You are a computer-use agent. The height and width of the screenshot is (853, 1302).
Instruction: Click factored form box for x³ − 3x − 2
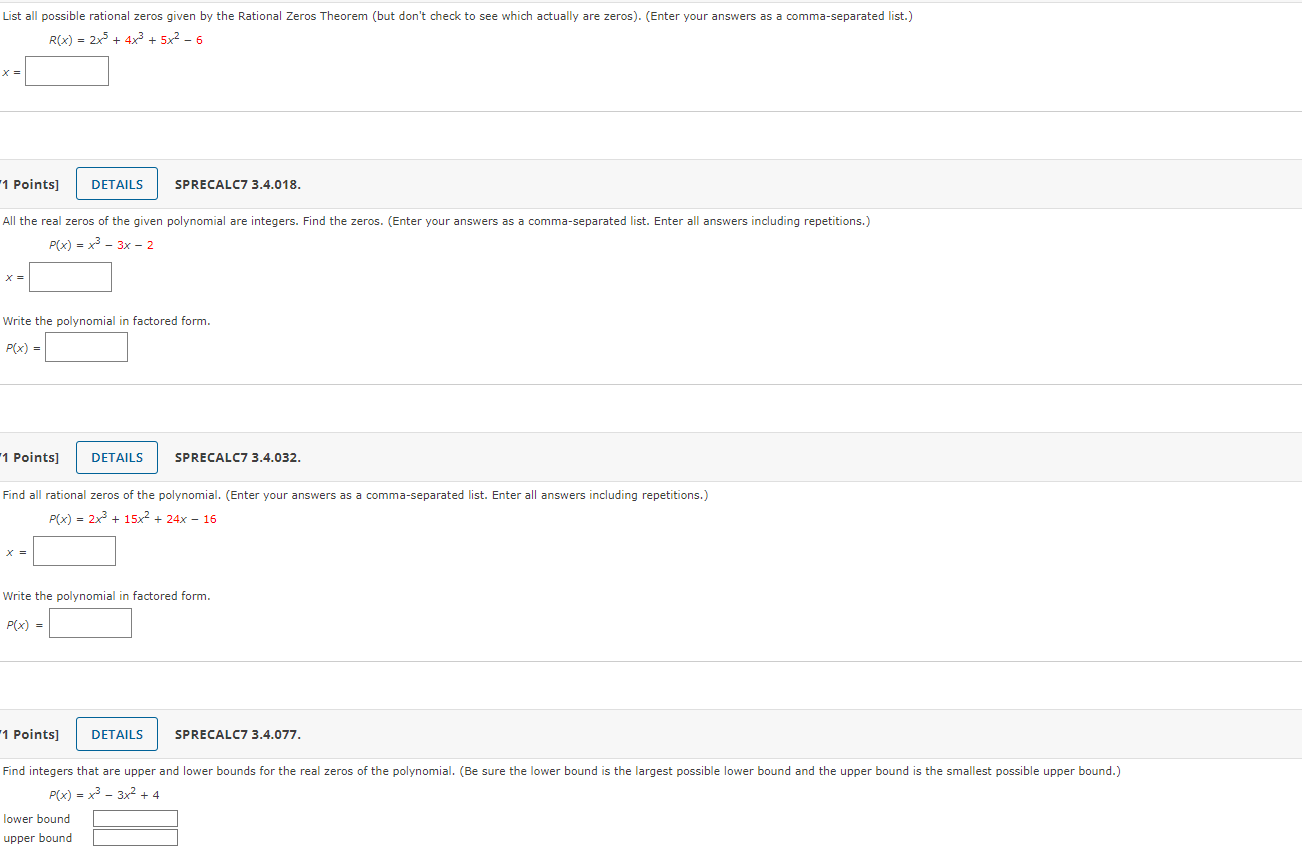(86, 347)
